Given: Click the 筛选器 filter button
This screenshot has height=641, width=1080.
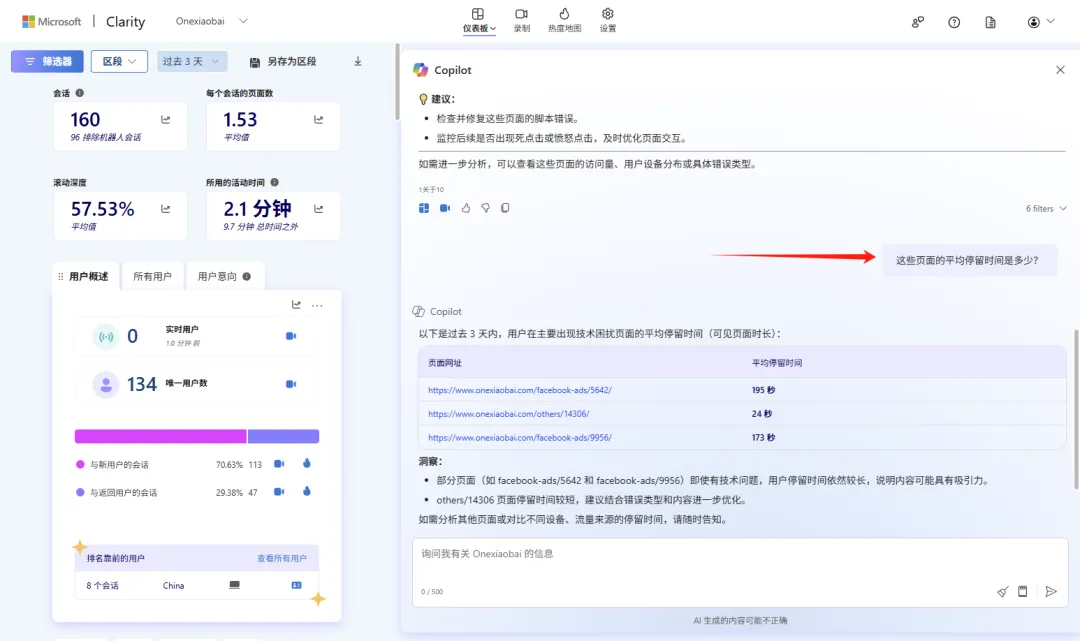Looking at the screenshot, I should coord(47,62).
